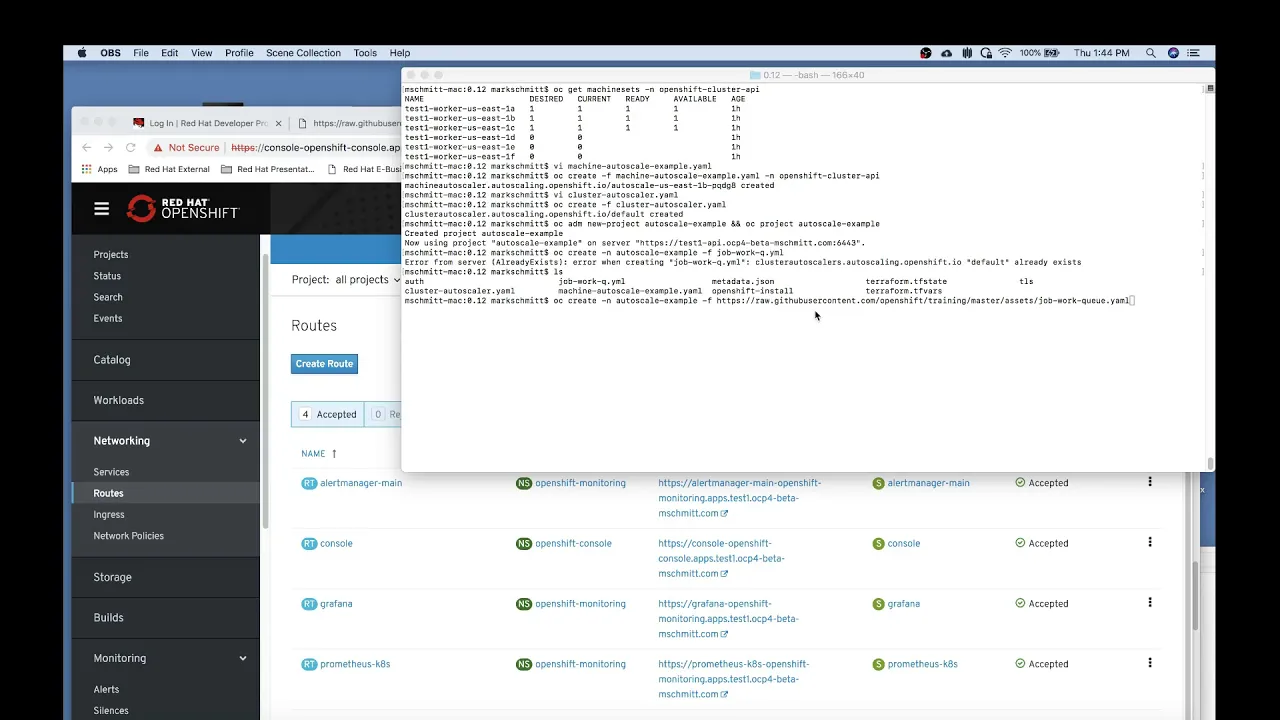Open Alerts under Monitoring
1280x720 pixels.
point(106,689)
